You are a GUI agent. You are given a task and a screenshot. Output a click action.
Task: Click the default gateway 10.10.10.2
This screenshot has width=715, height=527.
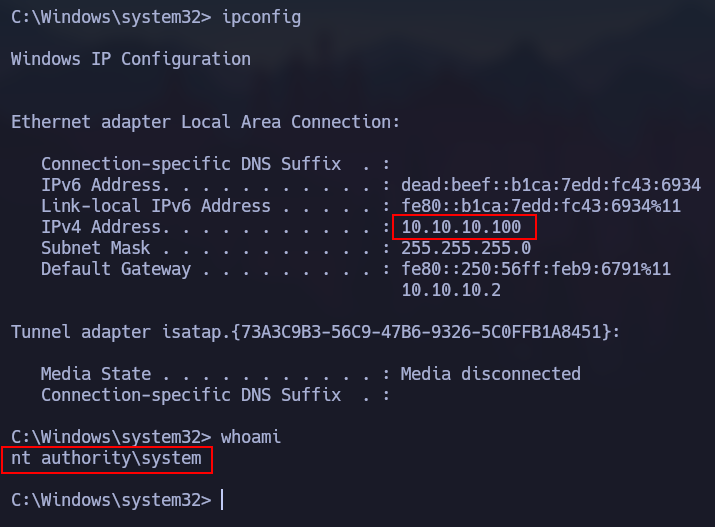[x=451, y=290]
